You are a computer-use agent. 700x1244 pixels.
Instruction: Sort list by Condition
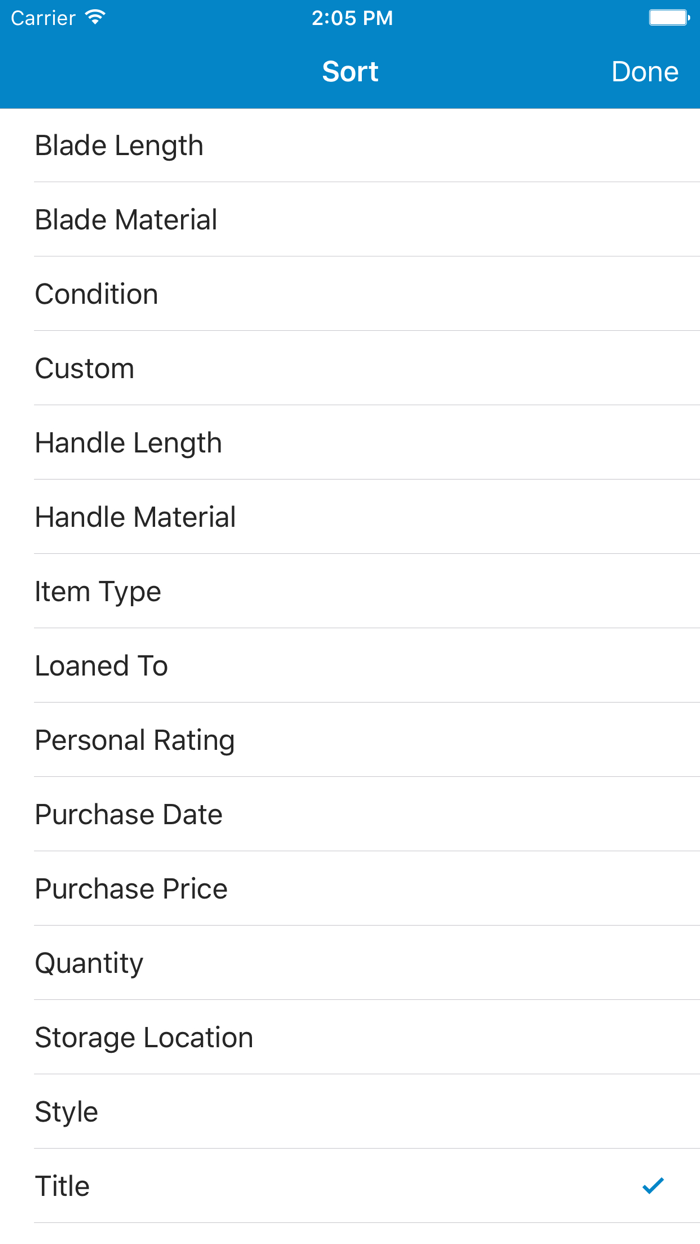point(97,294)
